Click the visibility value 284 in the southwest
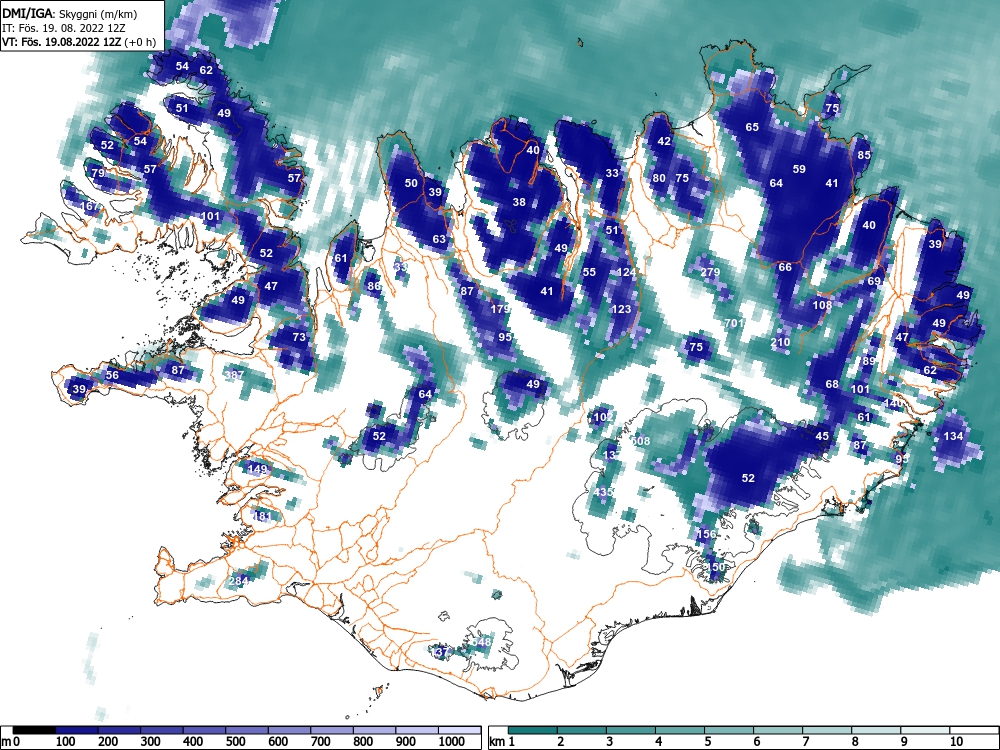Image resolution: width=1000 pixels, height=750 pixels. [238, 581]
